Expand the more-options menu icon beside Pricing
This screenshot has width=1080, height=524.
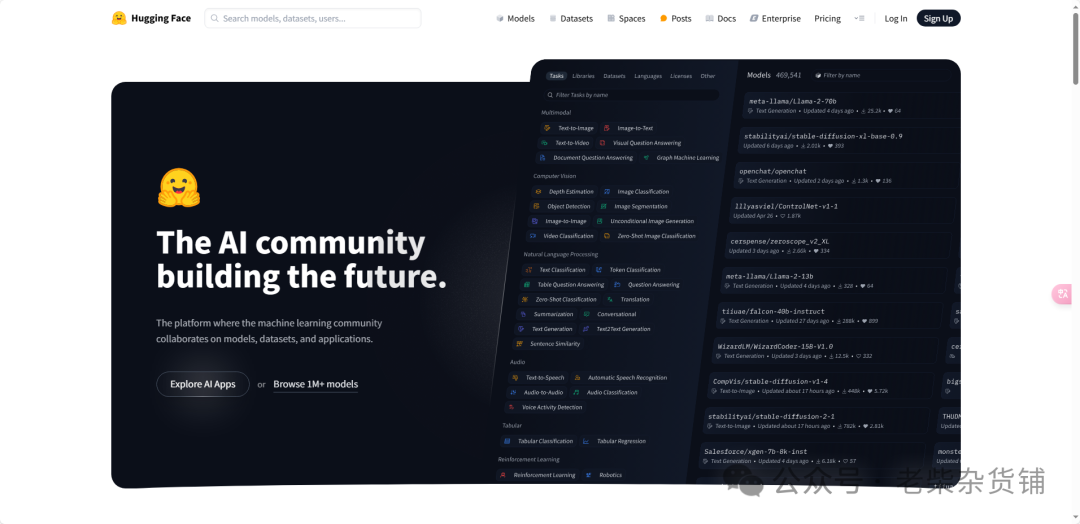pos(859,19)
